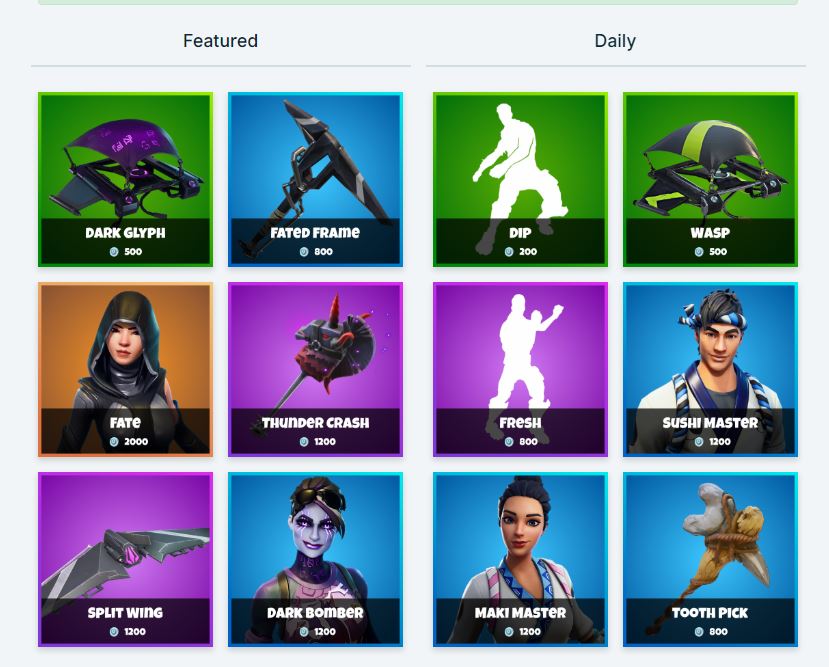829x667 pixels.
Task: Open the Dark Glyph glider item
Action: pyautogui.click(x=125, y=180)
